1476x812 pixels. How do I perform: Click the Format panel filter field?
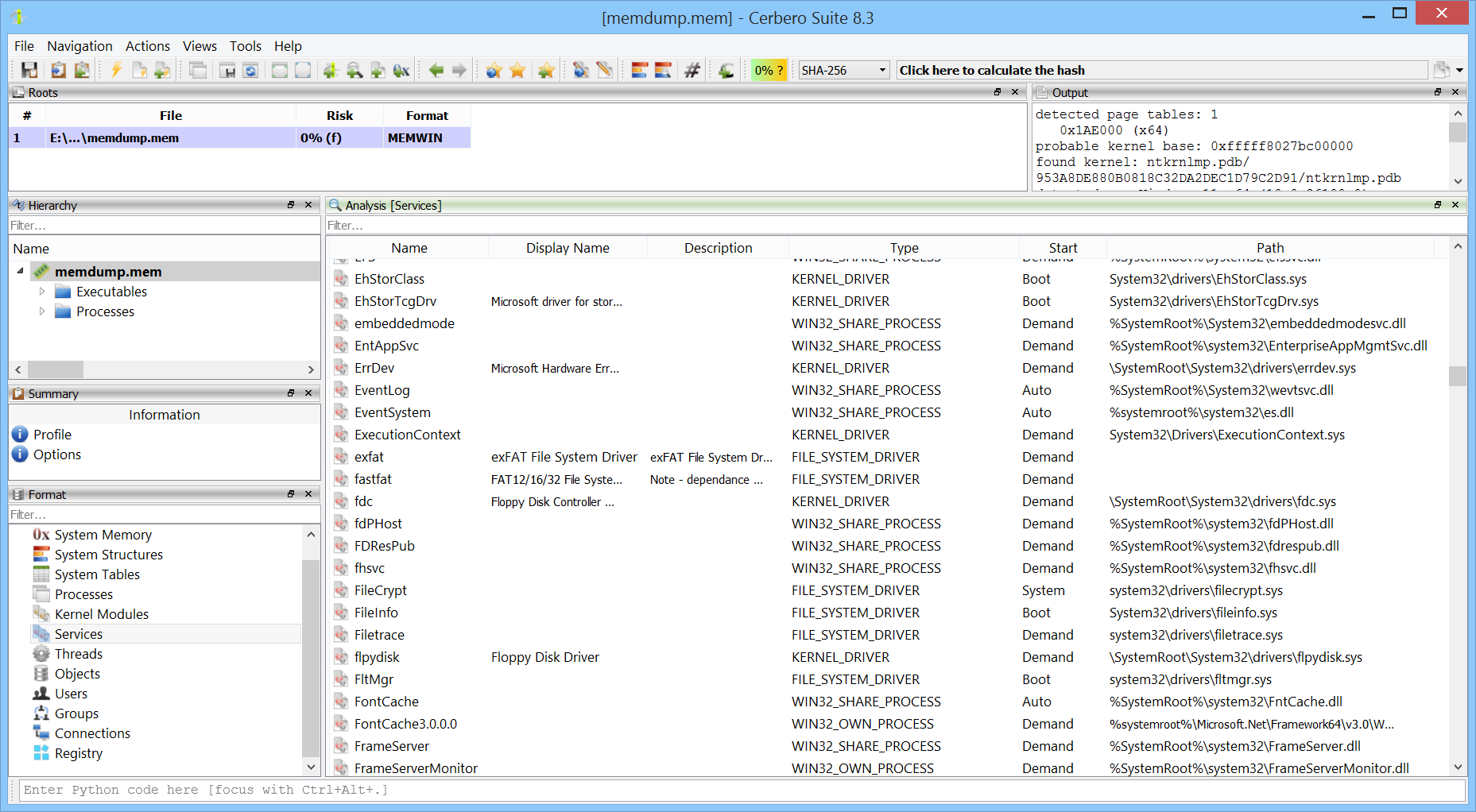click(165, 515)
